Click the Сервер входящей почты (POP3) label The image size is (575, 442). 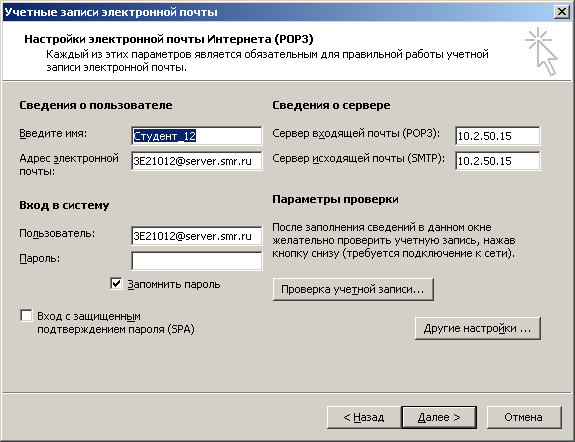356,134
